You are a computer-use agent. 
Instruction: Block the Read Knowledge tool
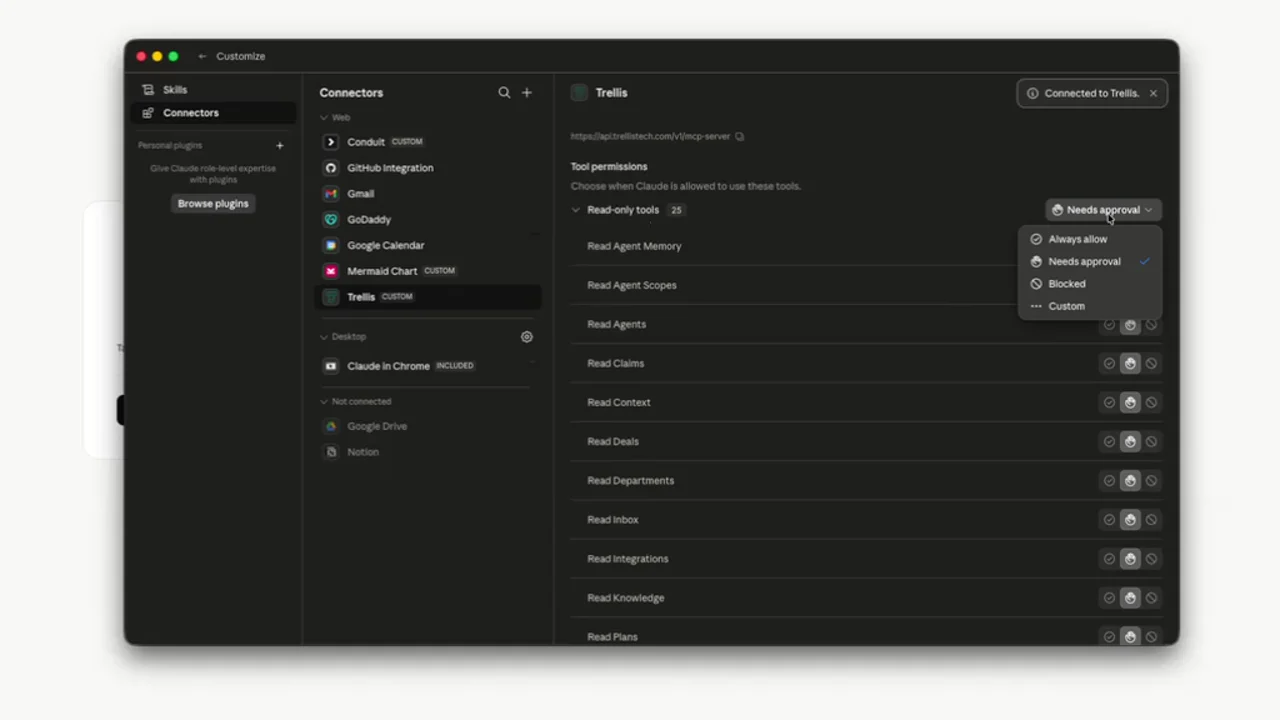tap(1151, 598)
